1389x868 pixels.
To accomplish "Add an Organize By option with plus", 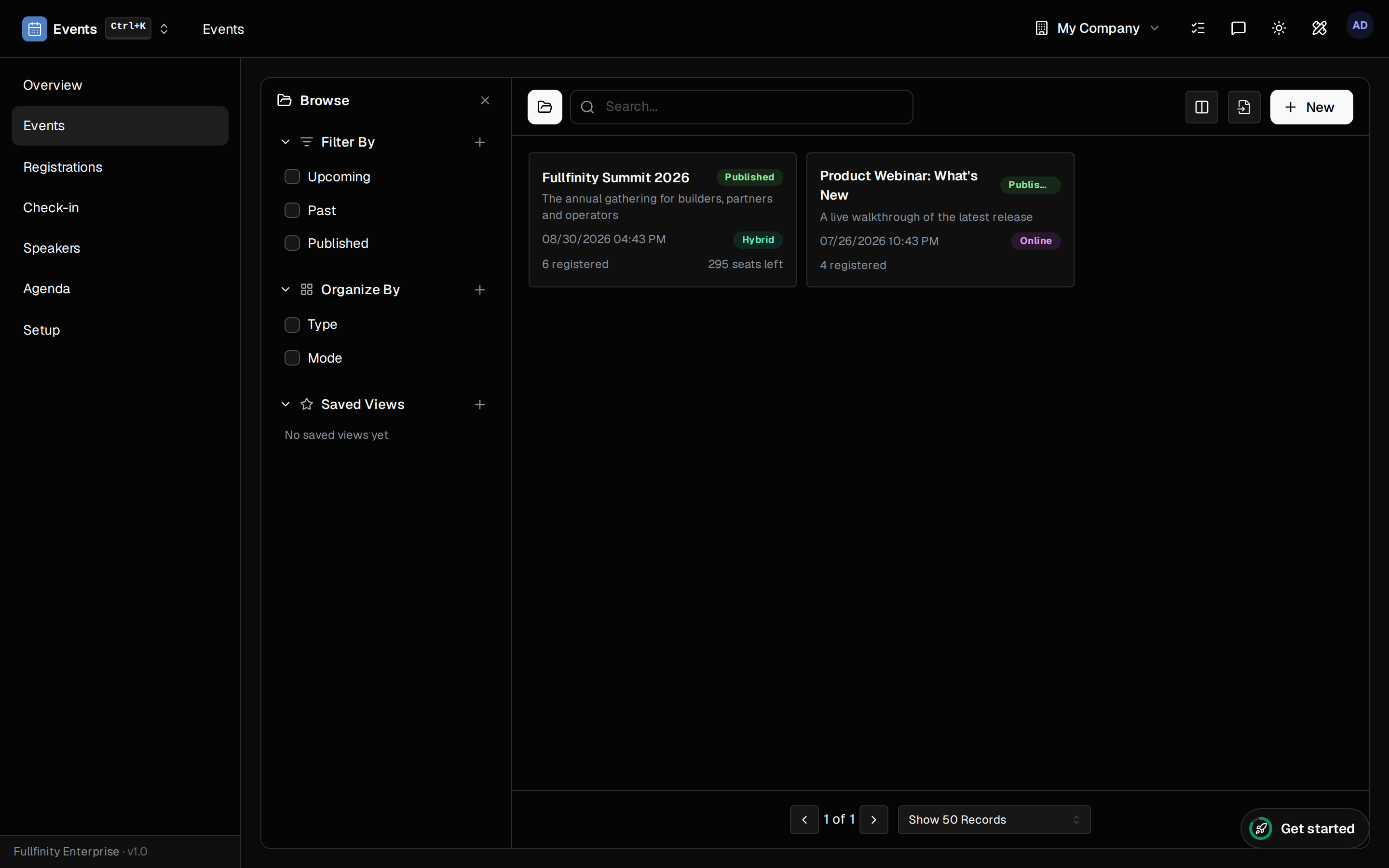I will coord(480,290).
